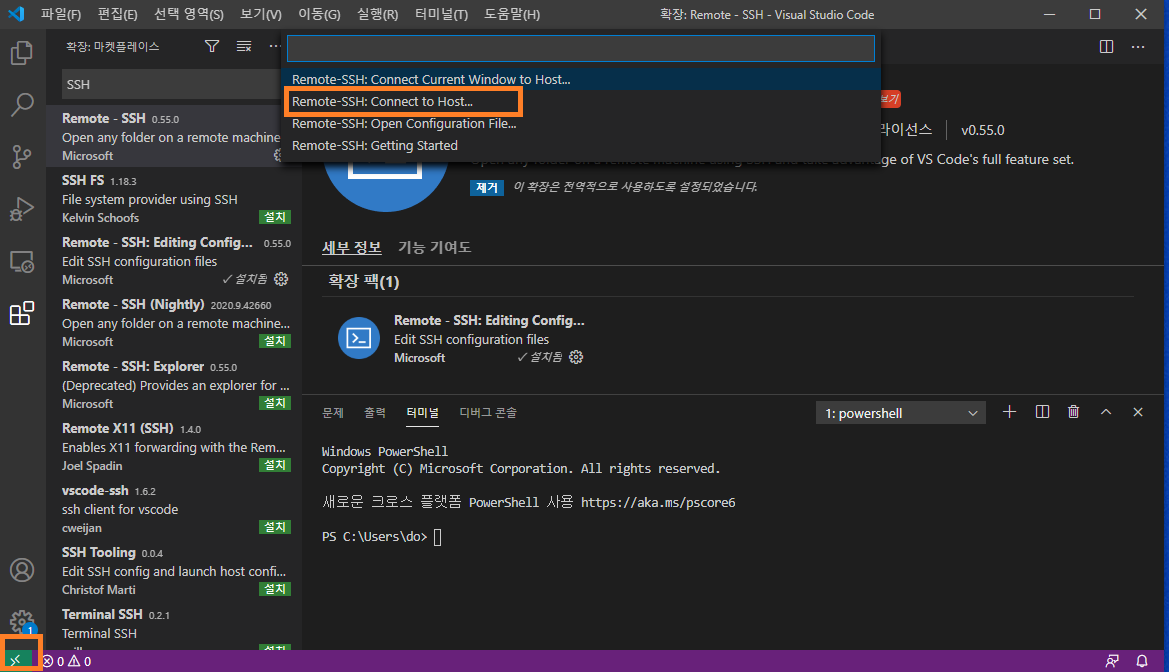The height and width of the screenshot is (672, 1169).
Task: Click the SSH extension search box
Action: 171,84
